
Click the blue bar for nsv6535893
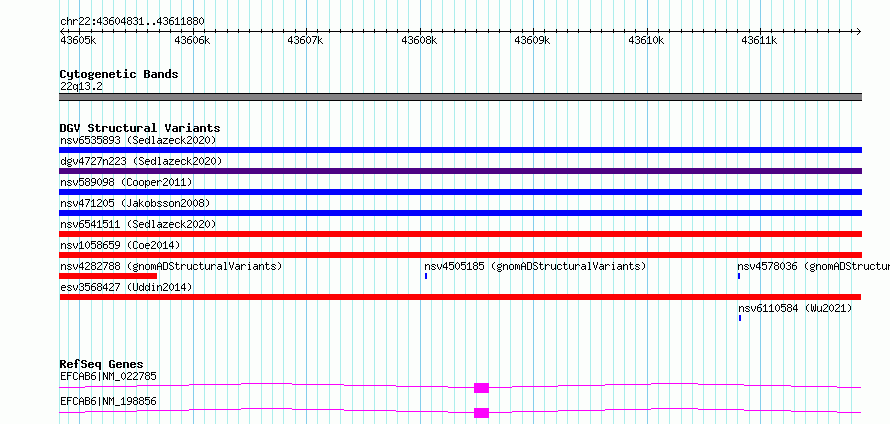pyautogui.click(x=460, y=150)
